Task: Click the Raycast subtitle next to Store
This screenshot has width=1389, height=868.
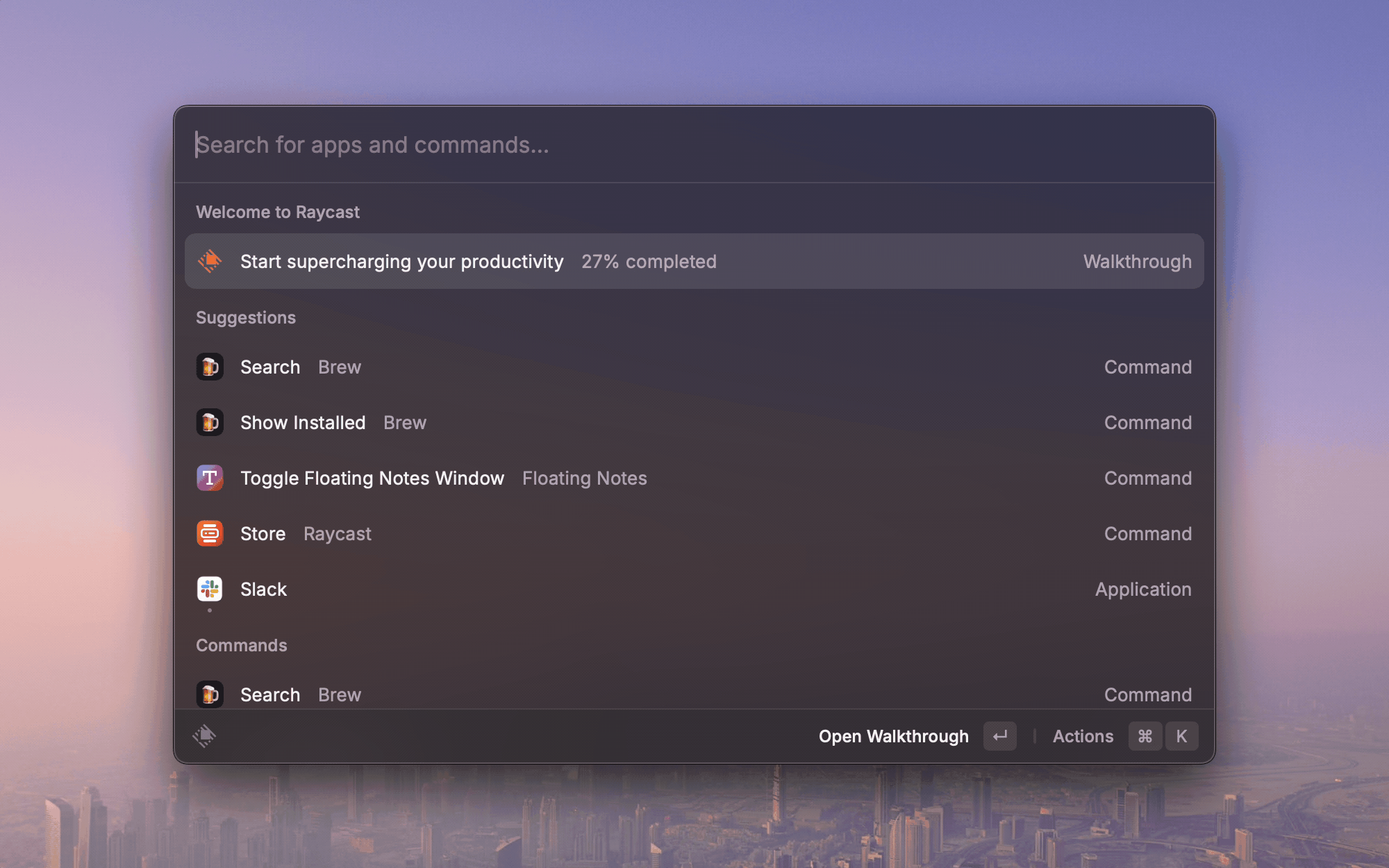Action: (x=338, y=533)
